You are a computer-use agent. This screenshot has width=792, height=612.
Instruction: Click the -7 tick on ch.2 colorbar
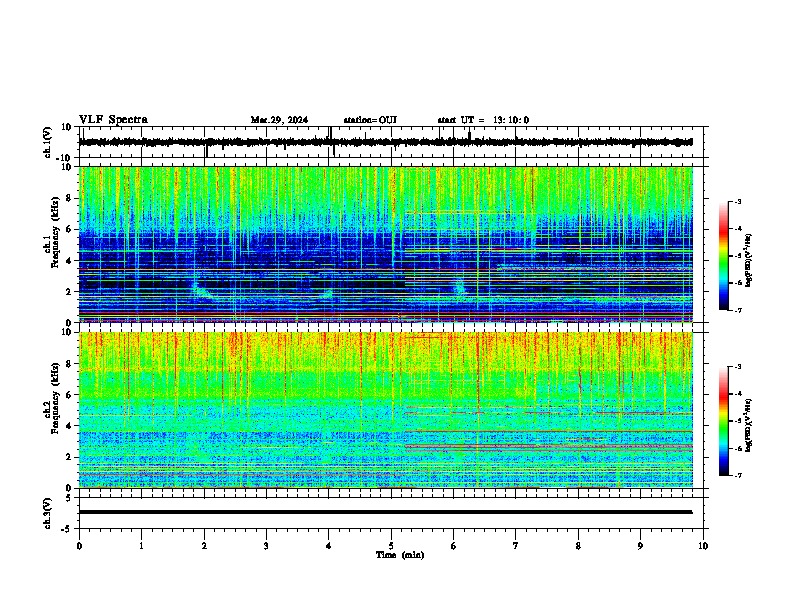pyautogui.click(x=737, y=475)
